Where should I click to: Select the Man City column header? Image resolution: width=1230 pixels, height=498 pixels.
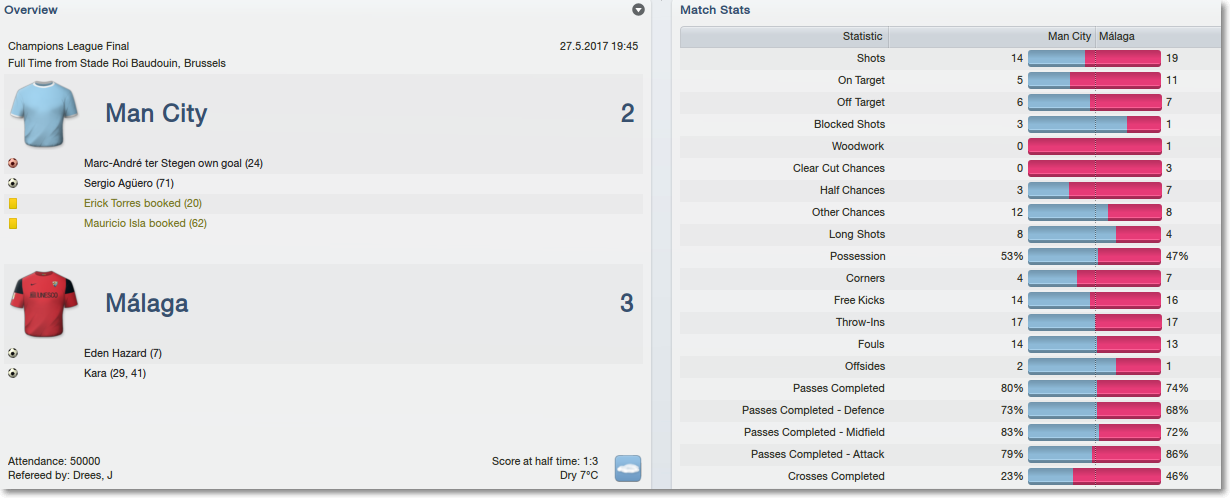pos(992,37)
